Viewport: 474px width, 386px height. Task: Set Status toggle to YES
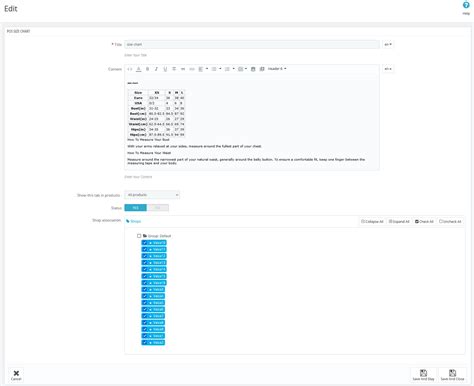click(x=135, y=208)
